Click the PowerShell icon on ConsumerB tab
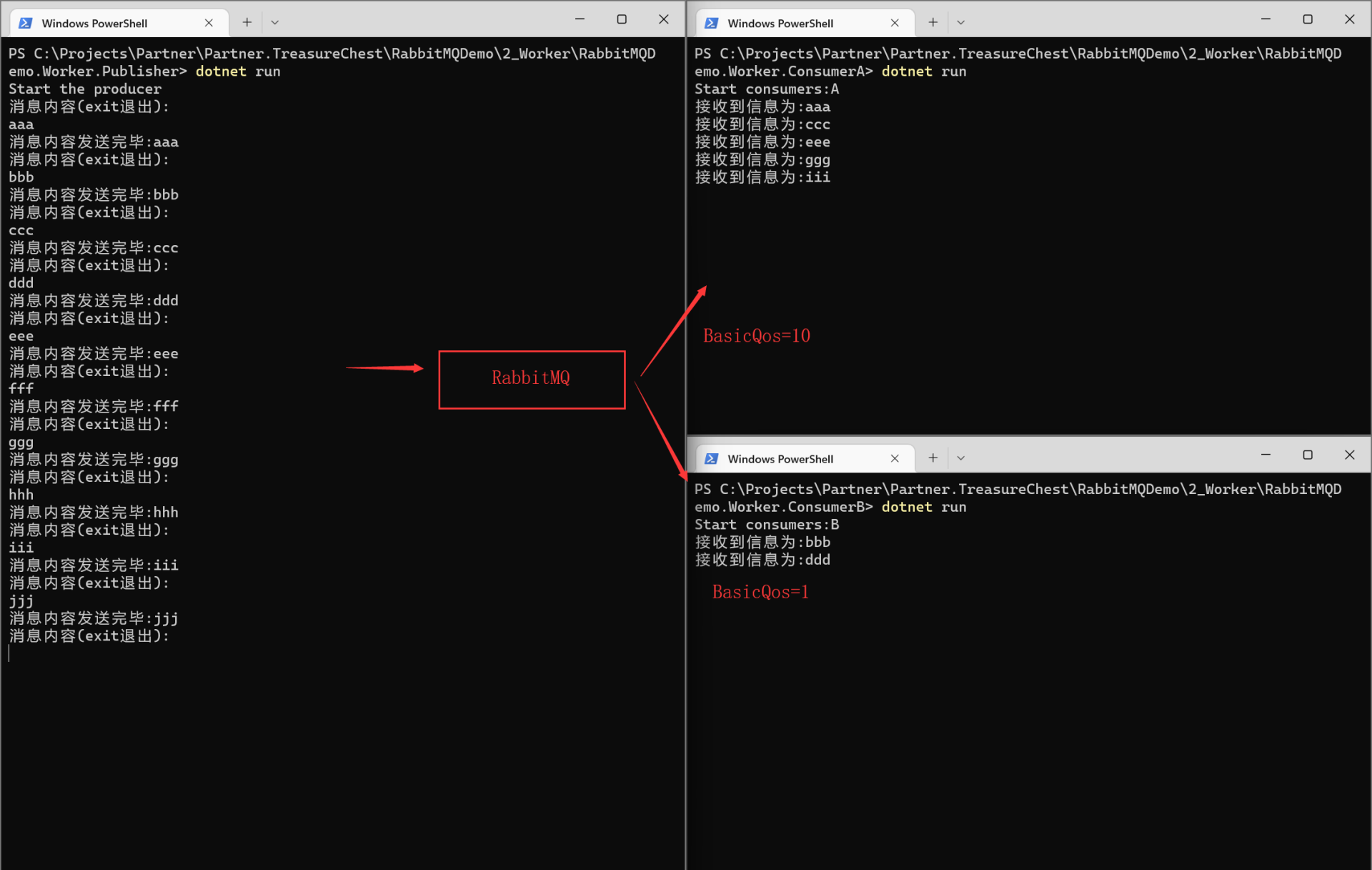1372x870 pixels. (x=712, y=458)
